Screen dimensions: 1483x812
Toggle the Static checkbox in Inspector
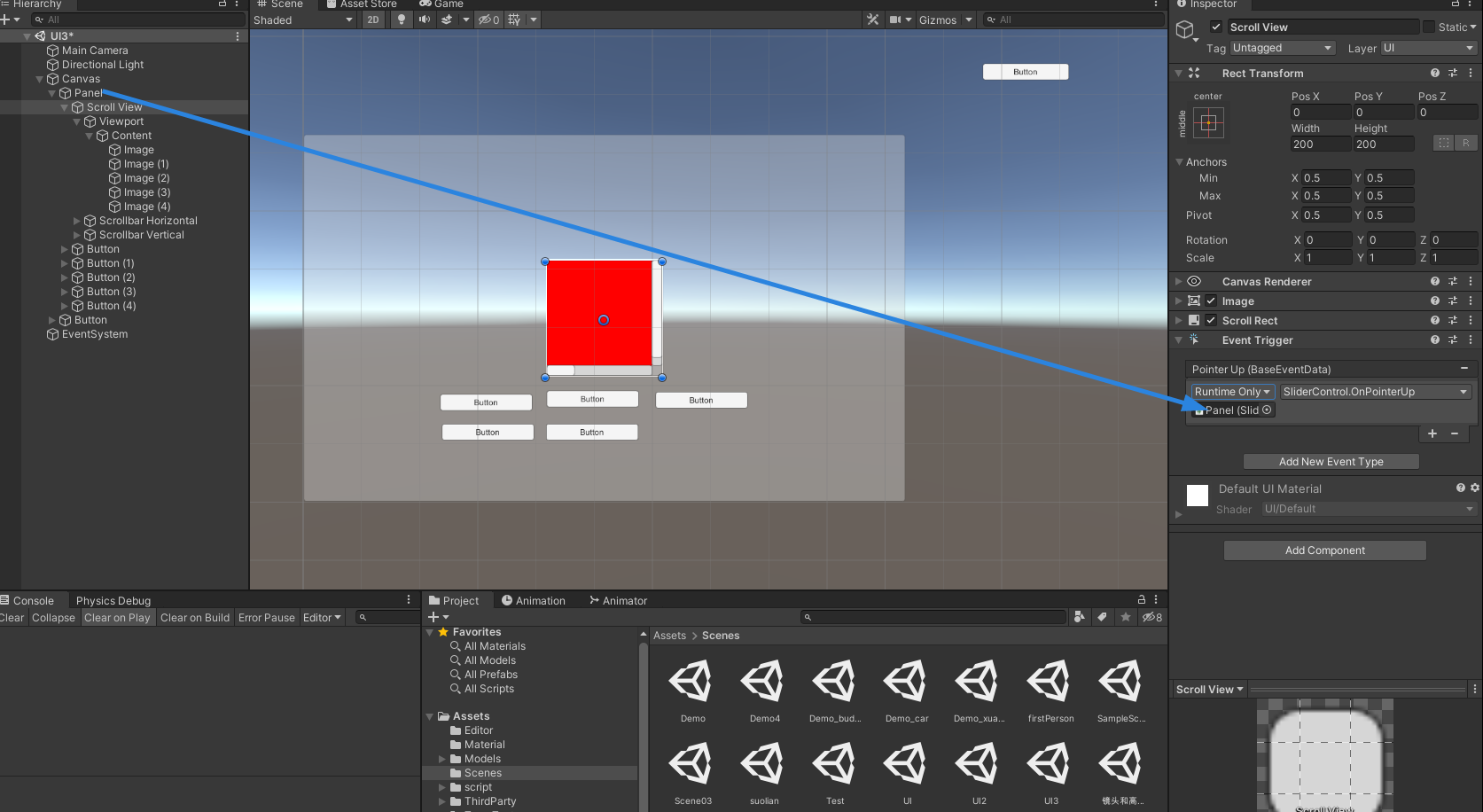pyautogui.click(x=1430, y=27)
